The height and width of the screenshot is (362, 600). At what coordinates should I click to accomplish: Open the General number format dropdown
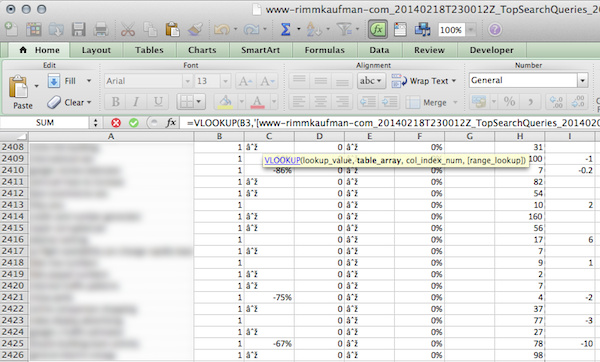pyautogui.click(x=582, y=81)
